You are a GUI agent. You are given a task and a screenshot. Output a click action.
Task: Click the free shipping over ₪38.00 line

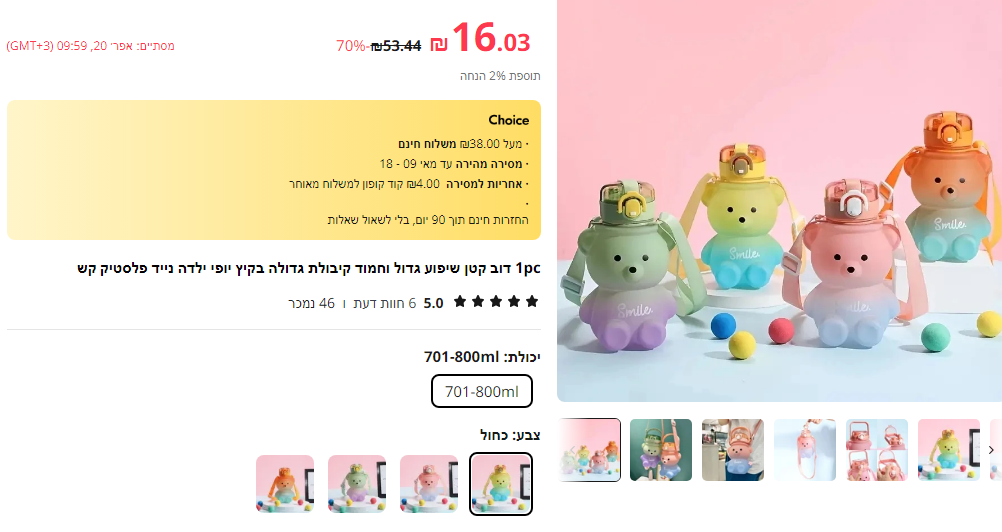click(x=463, y=144)
